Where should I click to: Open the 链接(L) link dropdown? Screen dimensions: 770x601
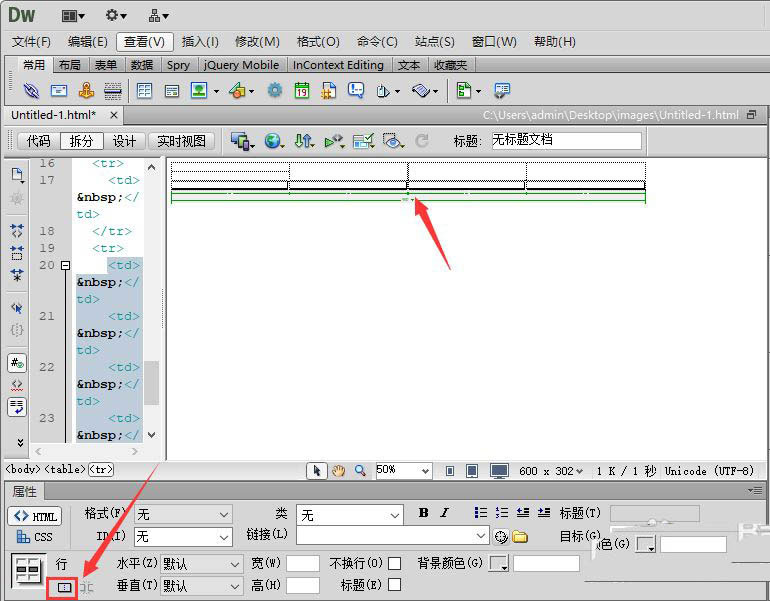pyautogui.click(x=392, y=536)
